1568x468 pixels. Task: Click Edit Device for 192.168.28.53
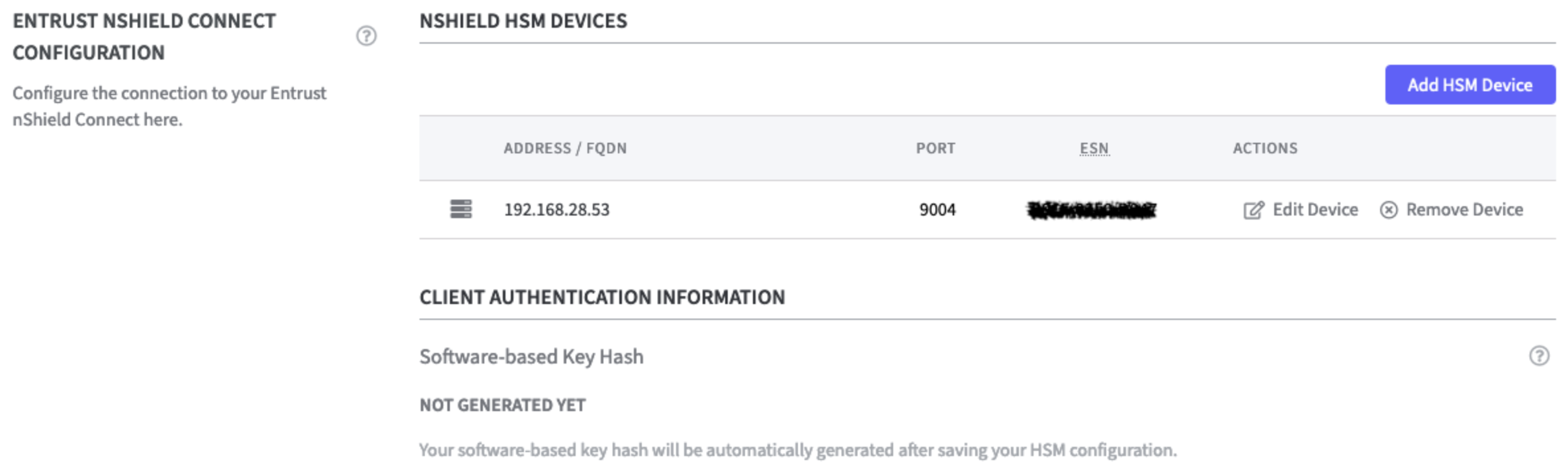tap(1300, 210)
